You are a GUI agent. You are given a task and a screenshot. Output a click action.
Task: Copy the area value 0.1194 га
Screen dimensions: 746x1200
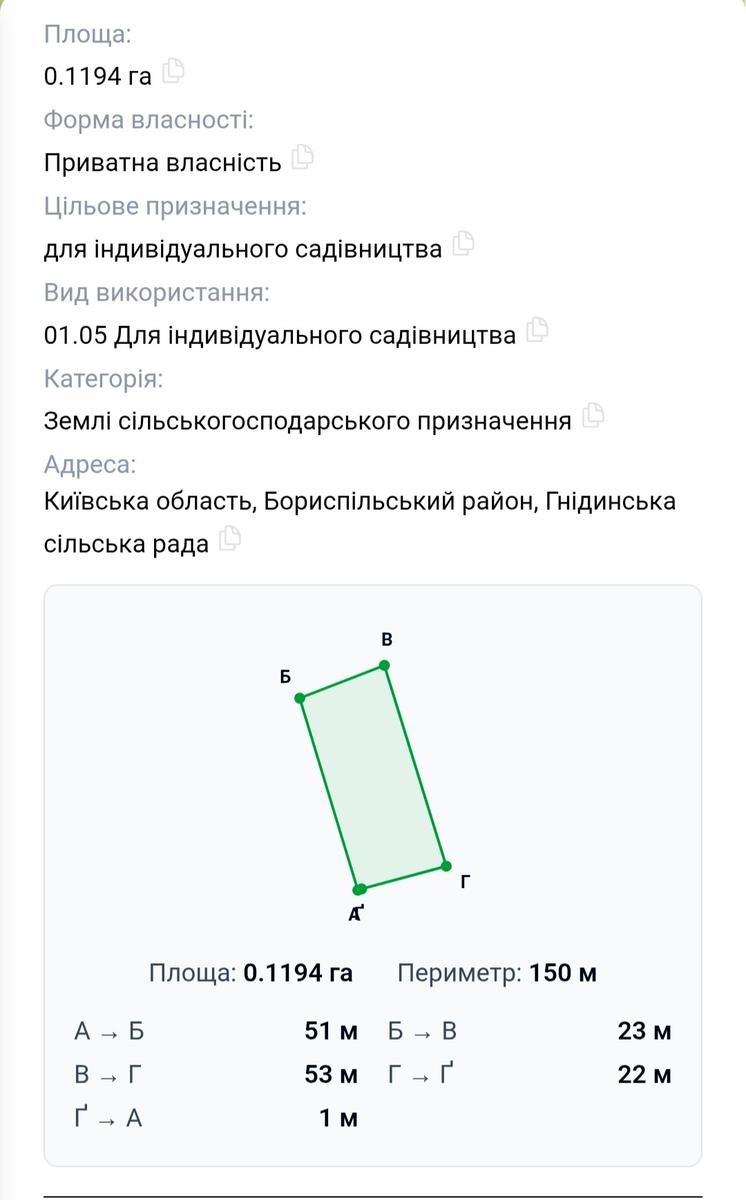pos(173,72)
